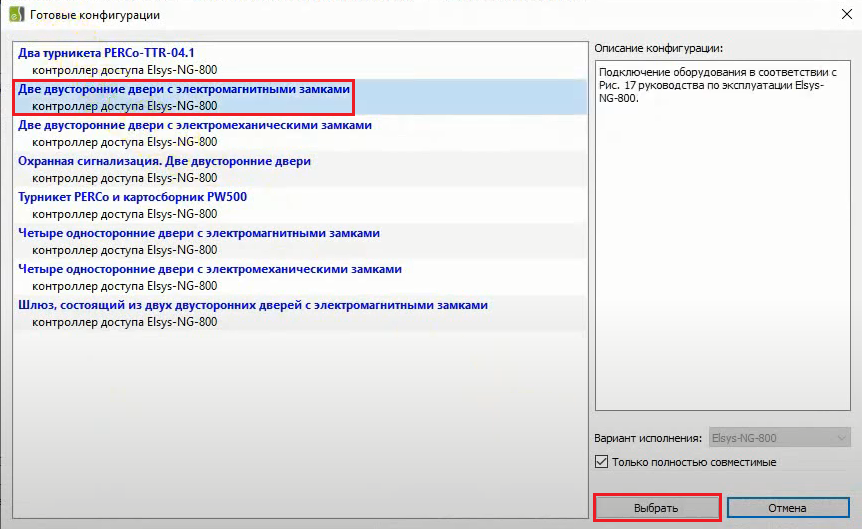This screenshot has height=529, width=862.
Task: Select Две двусторонние двери с электромагнитными замками
Action: (x=300, y=97)
